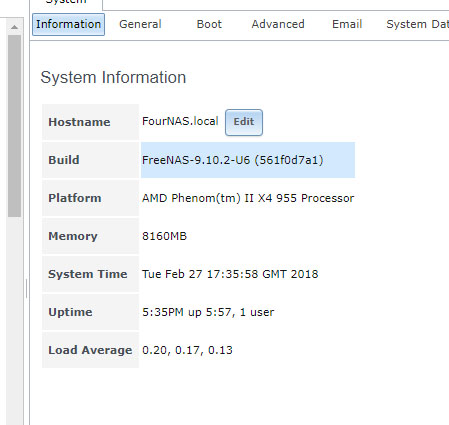Switch to the General tab
The image size is (449, 425).
tap(140, 24)
